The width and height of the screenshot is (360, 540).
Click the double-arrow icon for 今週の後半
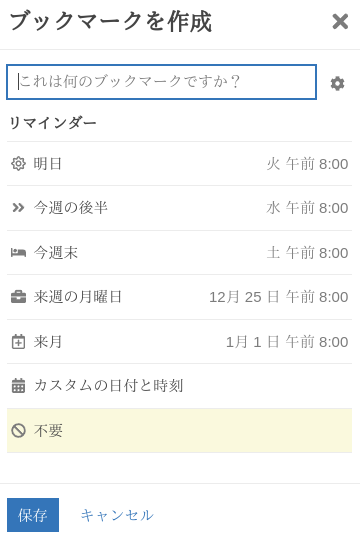pos(18,208)
